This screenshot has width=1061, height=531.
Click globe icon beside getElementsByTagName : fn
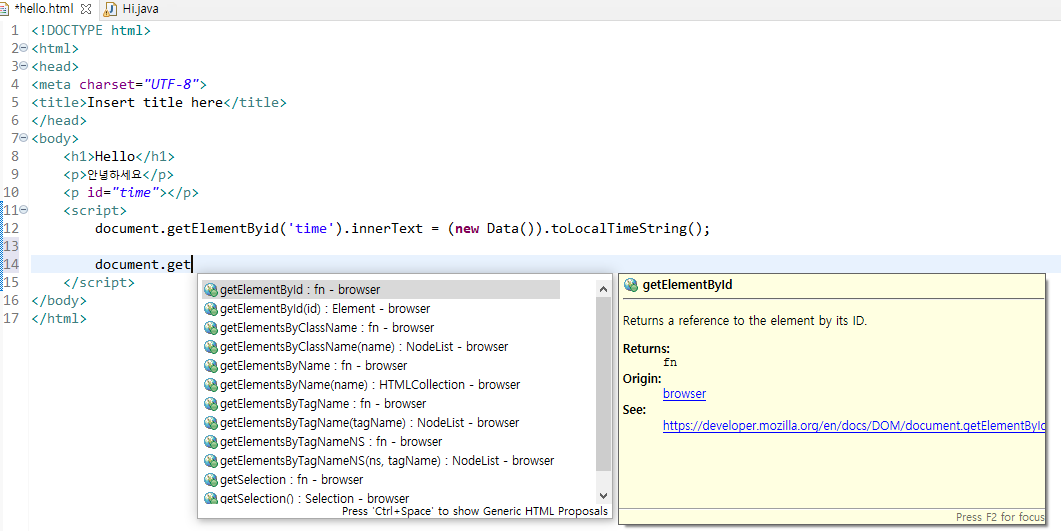[210, 403]
